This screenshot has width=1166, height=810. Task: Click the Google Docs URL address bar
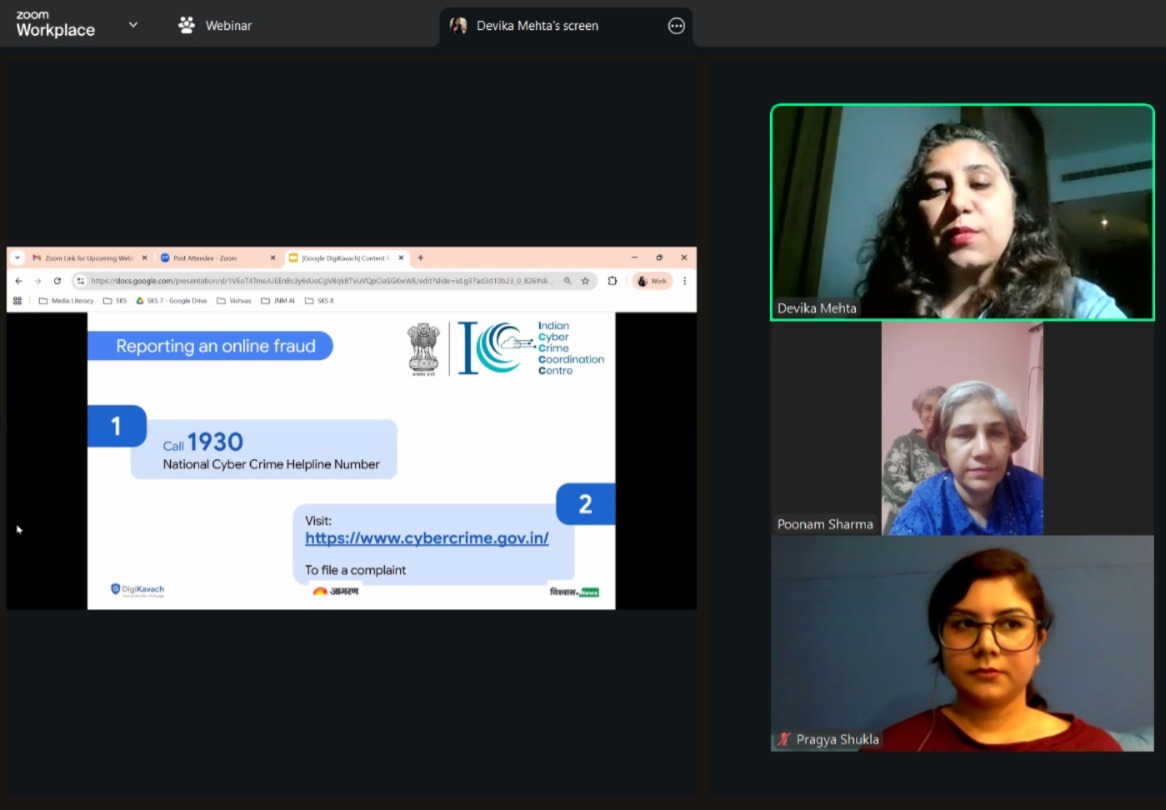coord(320,281)
